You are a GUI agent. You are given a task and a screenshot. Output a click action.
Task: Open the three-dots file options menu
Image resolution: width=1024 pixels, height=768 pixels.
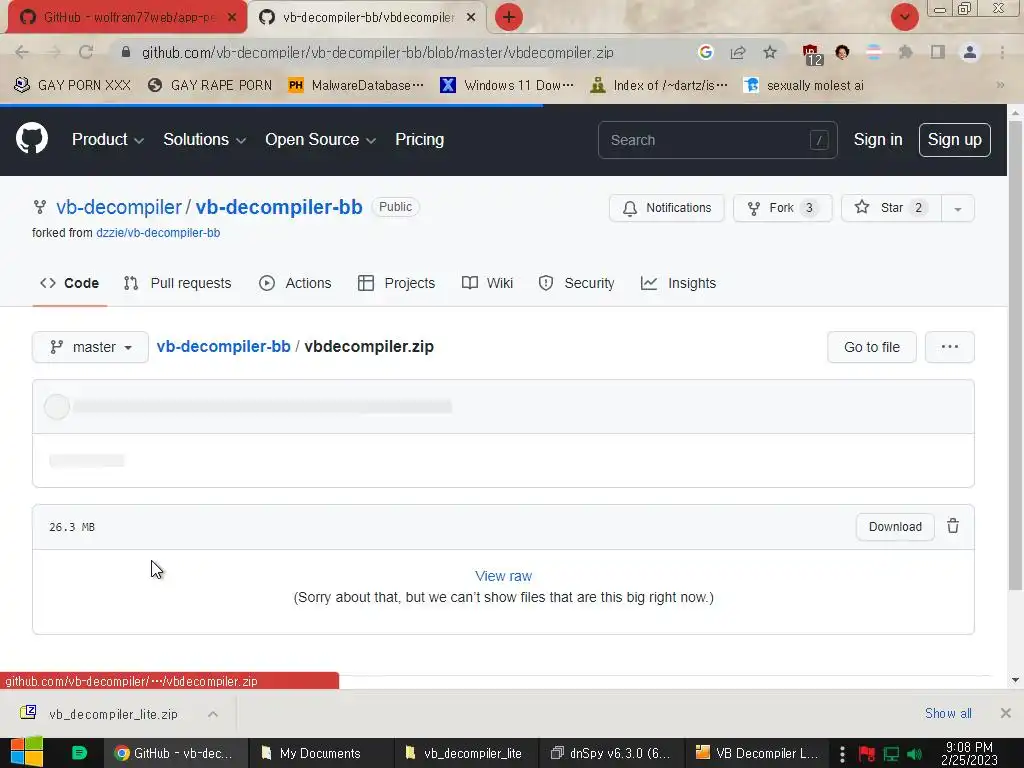coord(950,347)
